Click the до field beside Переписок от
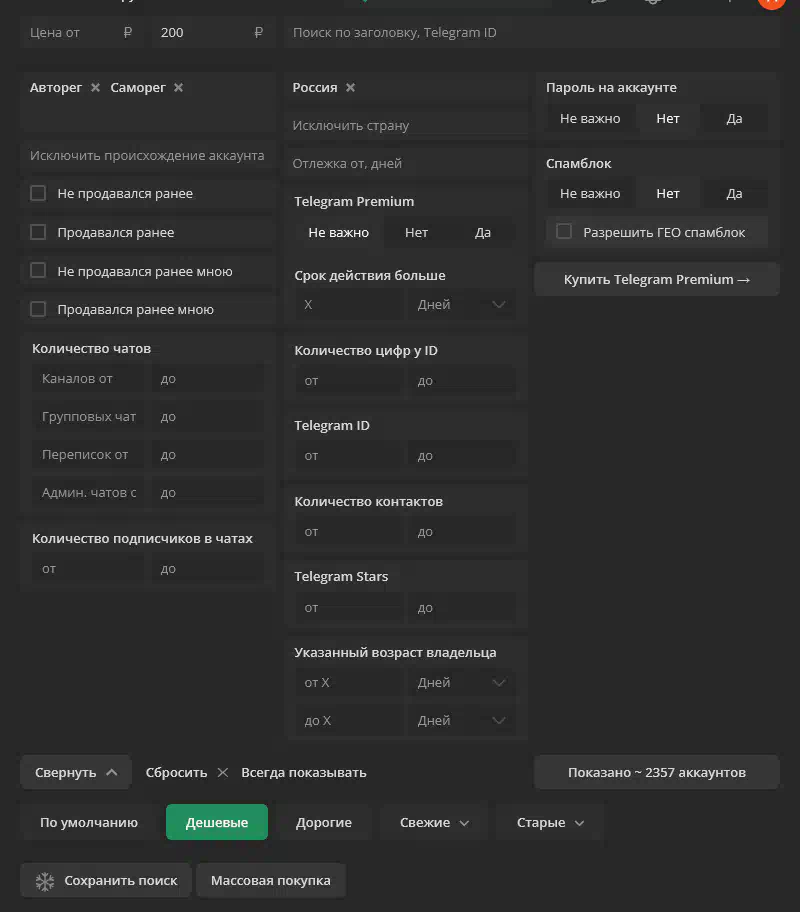This screenshot has height=912, width=800. tap(208, 455)
